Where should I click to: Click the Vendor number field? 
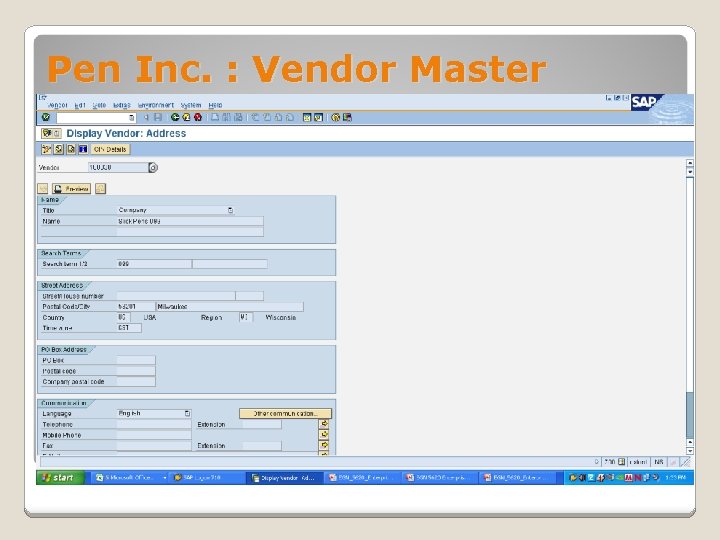(x=118, y=168)
